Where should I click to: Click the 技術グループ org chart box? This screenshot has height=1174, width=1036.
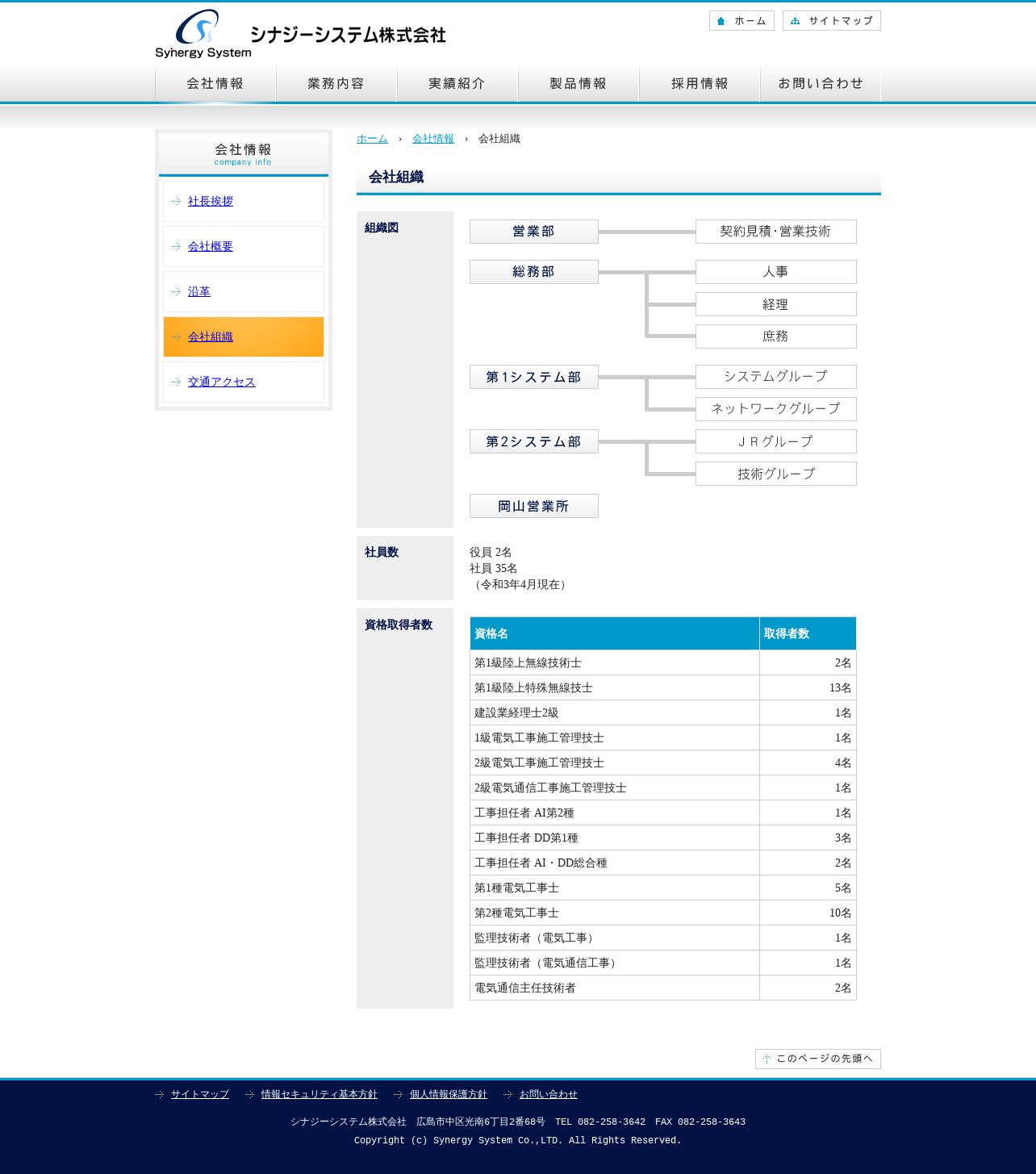click(x=776, y=474)
